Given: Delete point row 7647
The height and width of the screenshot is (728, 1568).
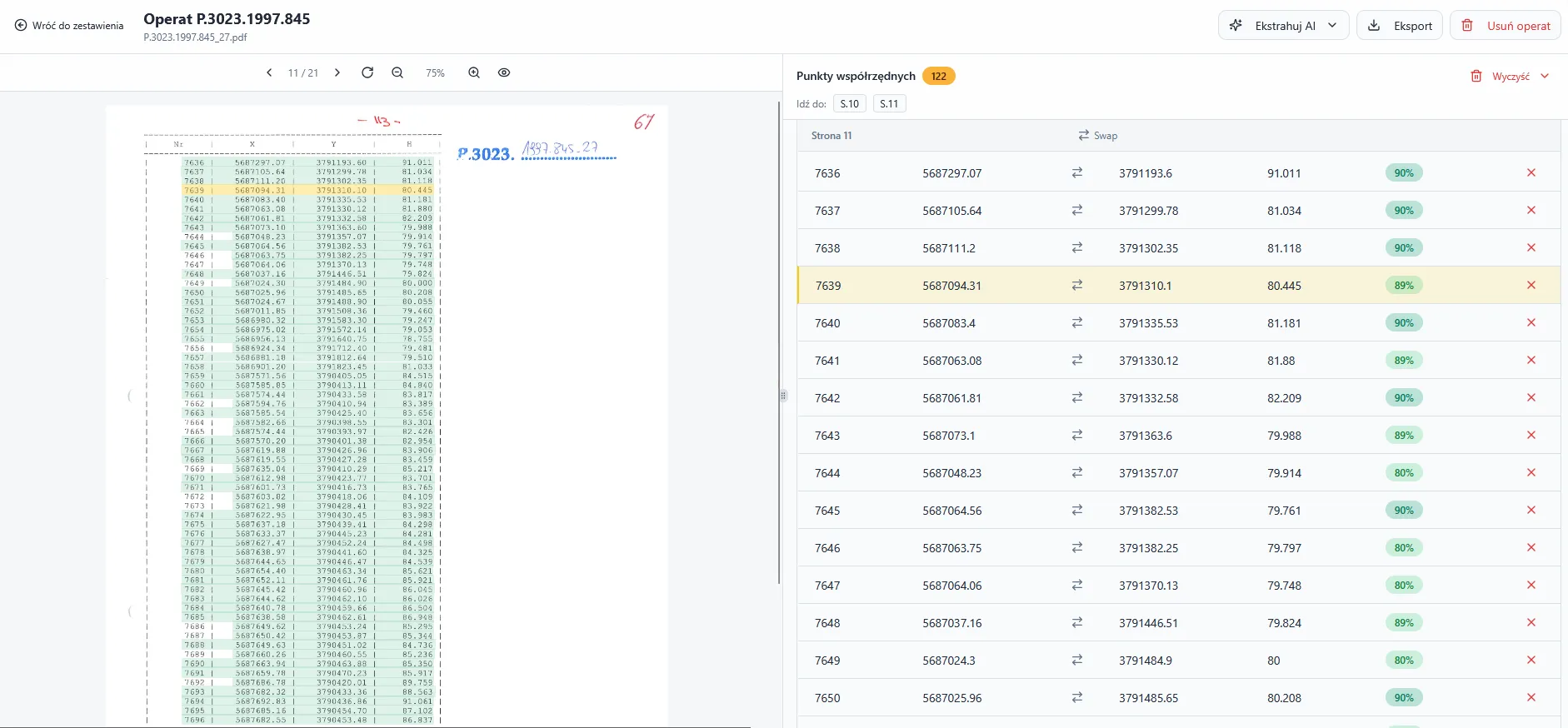Looking at the screenshot, I should (1531, 585).
